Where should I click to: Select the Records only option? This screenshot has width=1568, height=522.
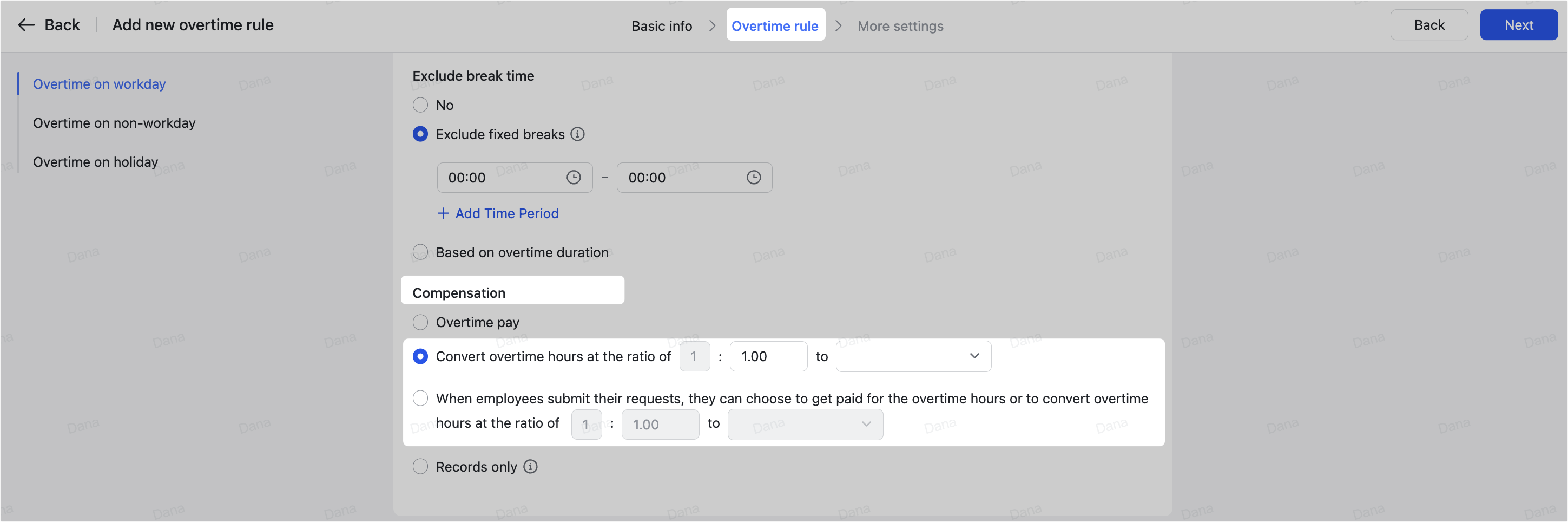pyautogui.click(x=420, y=466)
